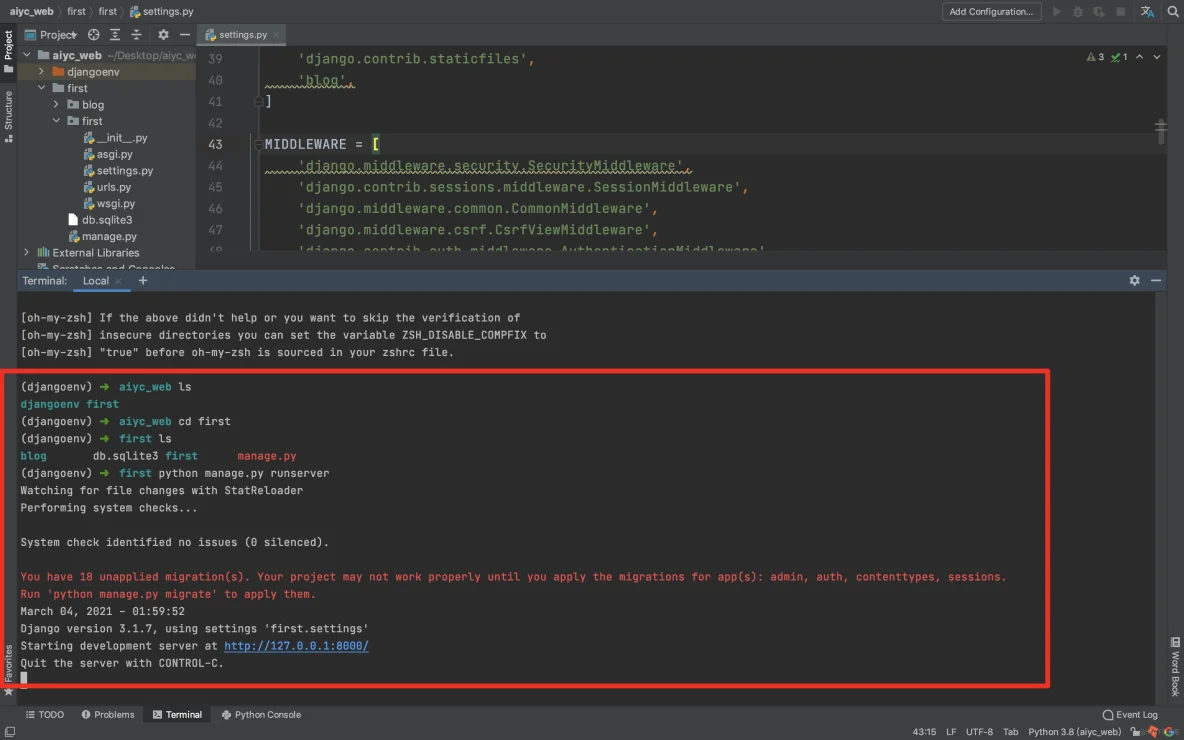Click settings.py in the breadcrumb bar
The height and width of the screenshot is (740, 1184).
162,11
